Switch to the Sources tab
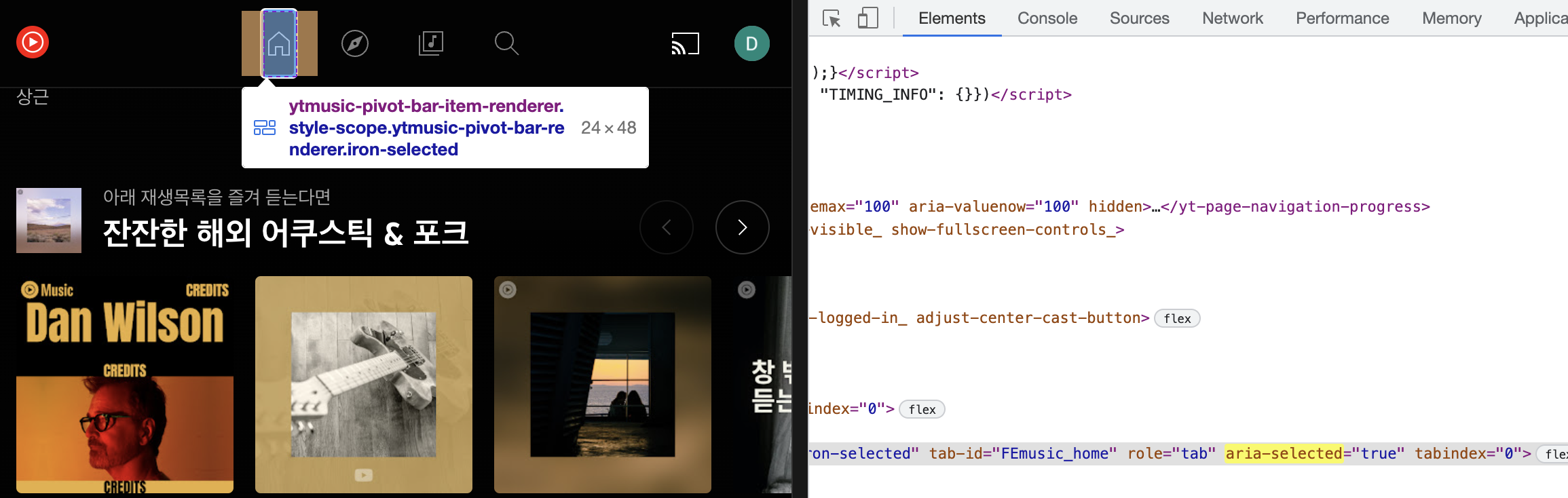This screenshot has height=498, width=1568. [x=1140, y=18]
